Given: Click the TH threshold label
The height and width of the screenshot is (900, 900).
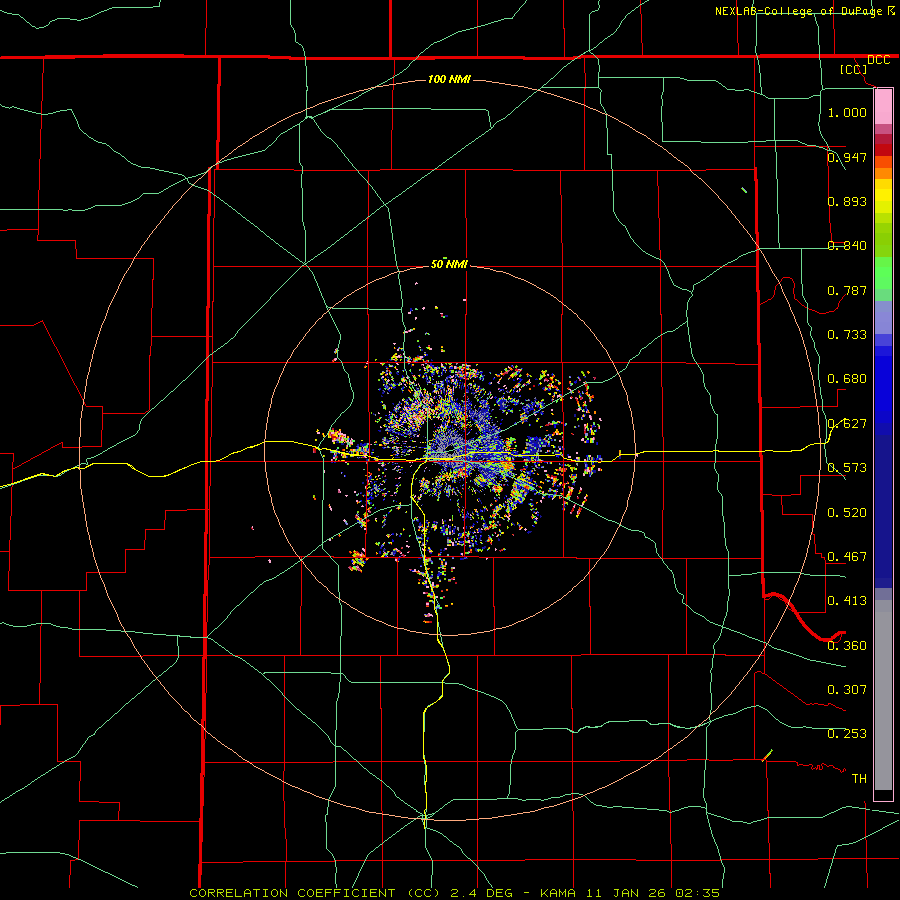Looking at the screenshot, I should (859, 779).
